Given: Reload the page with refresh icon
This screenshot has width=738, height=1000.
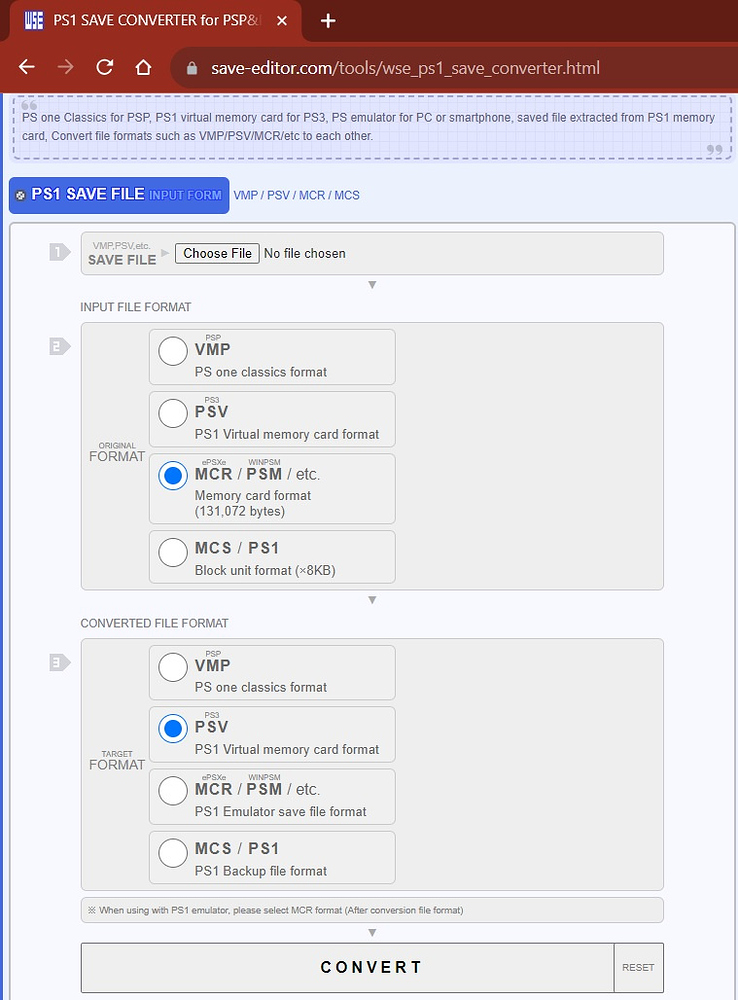Looking at the screenshot, I should (x=104, y=67).
